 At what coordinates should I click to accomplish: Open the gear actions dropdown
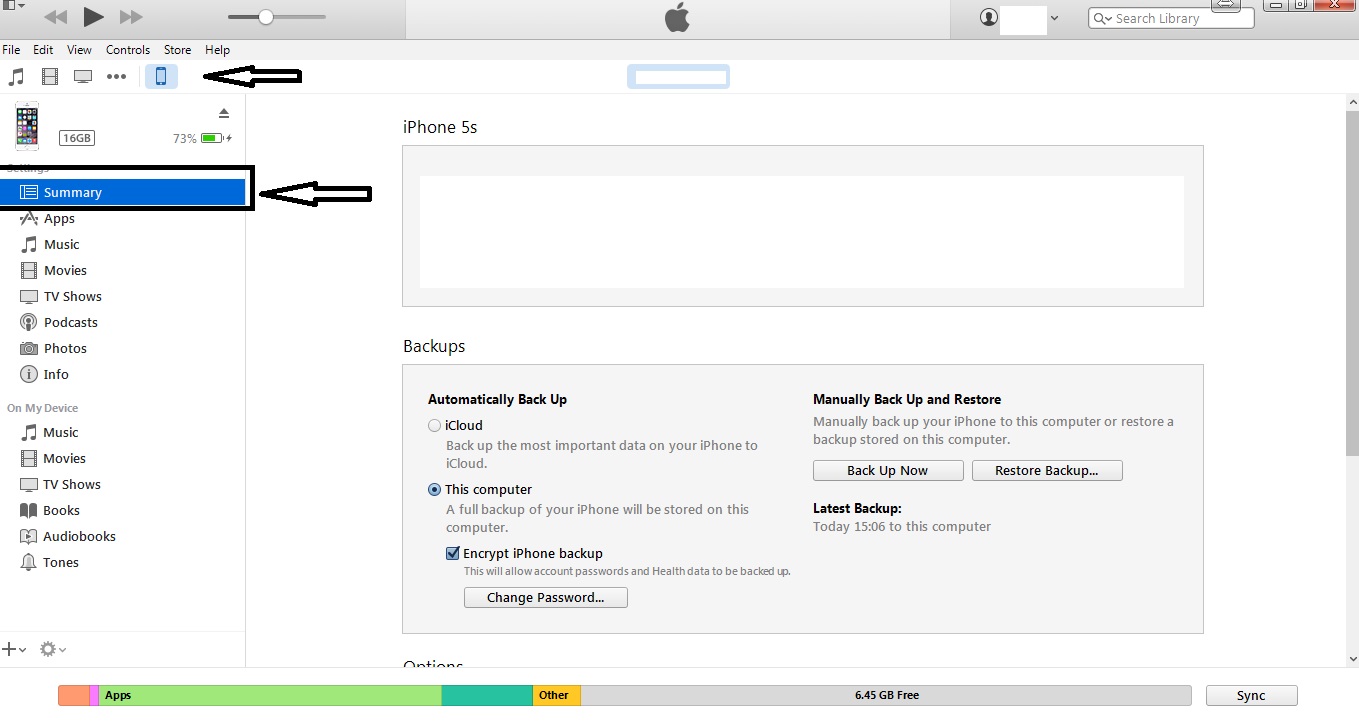52,650
